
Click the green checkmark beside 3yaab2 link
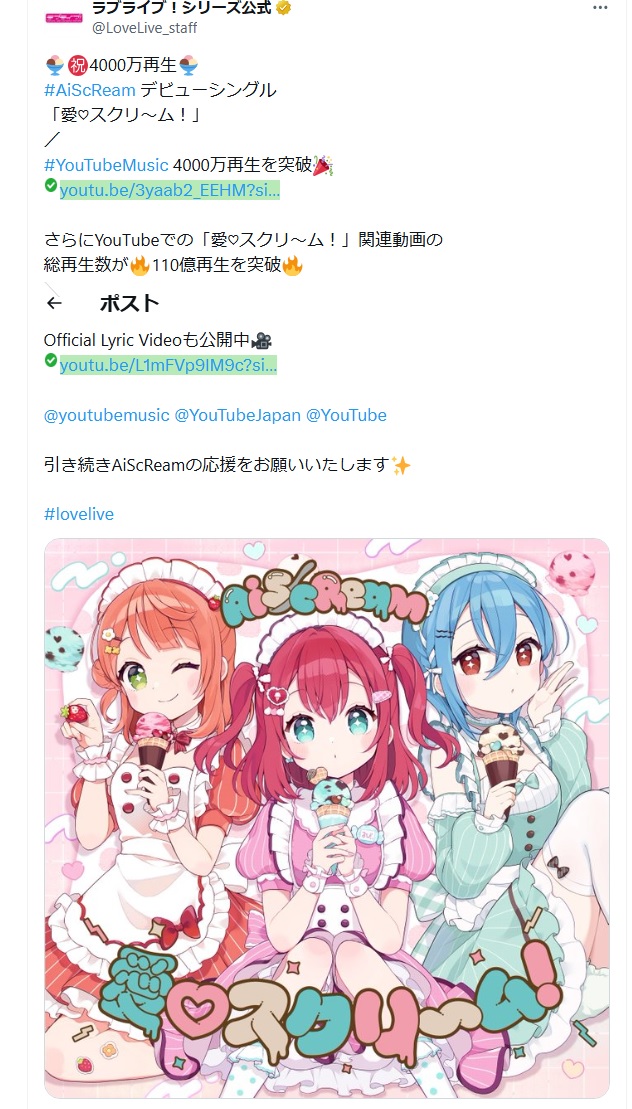51,185
